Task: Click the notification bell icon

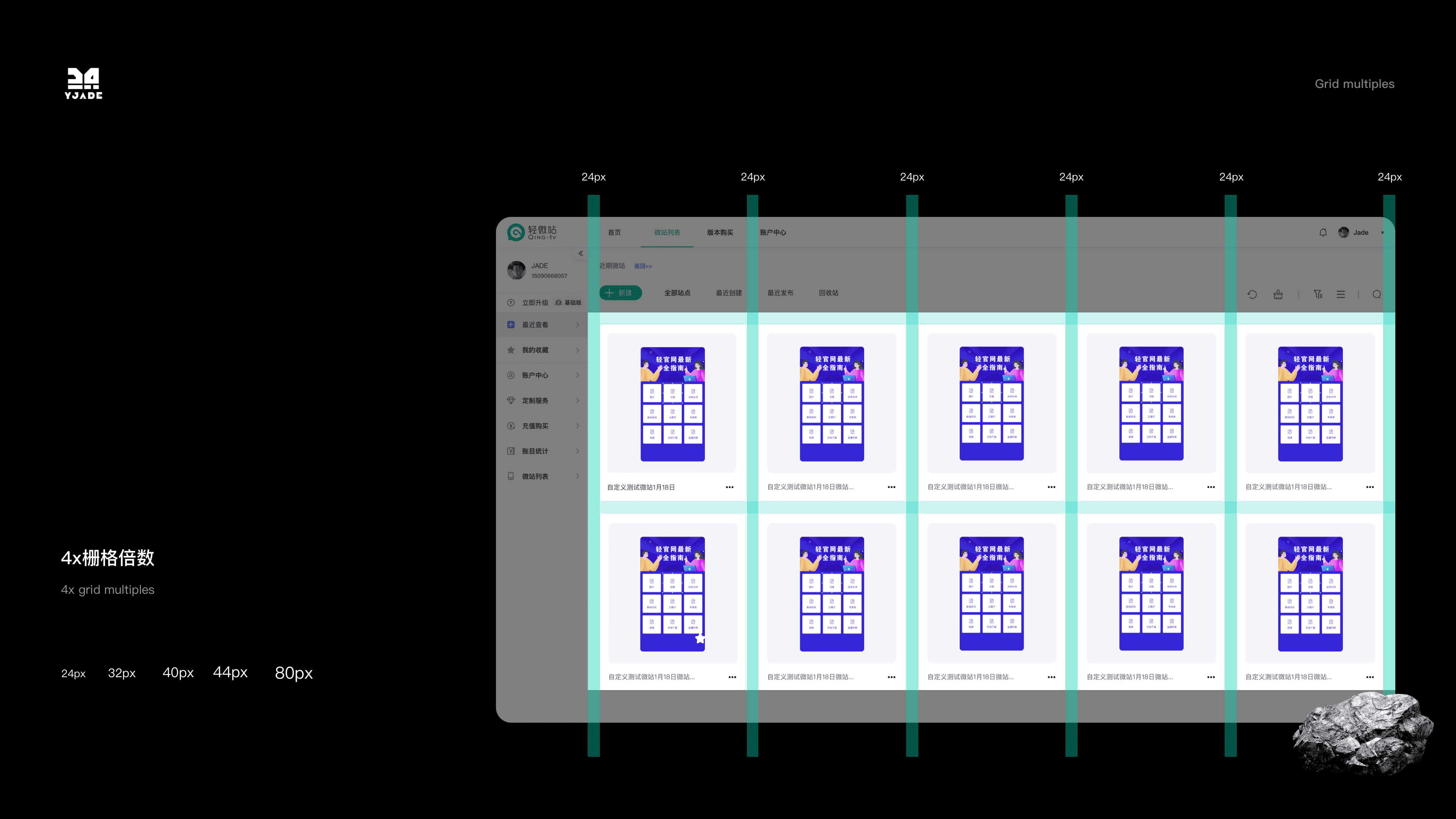Action: [1323, 232]
